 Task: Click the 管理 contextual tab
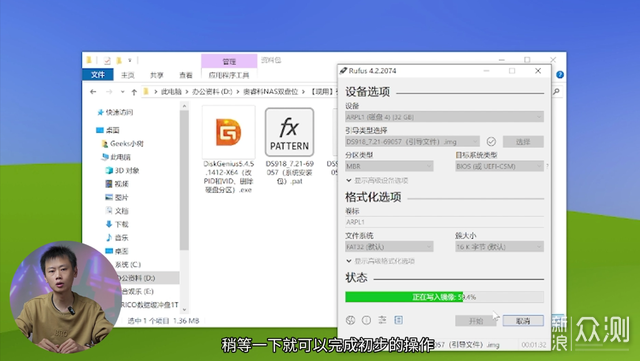click(x=229, y=61)
